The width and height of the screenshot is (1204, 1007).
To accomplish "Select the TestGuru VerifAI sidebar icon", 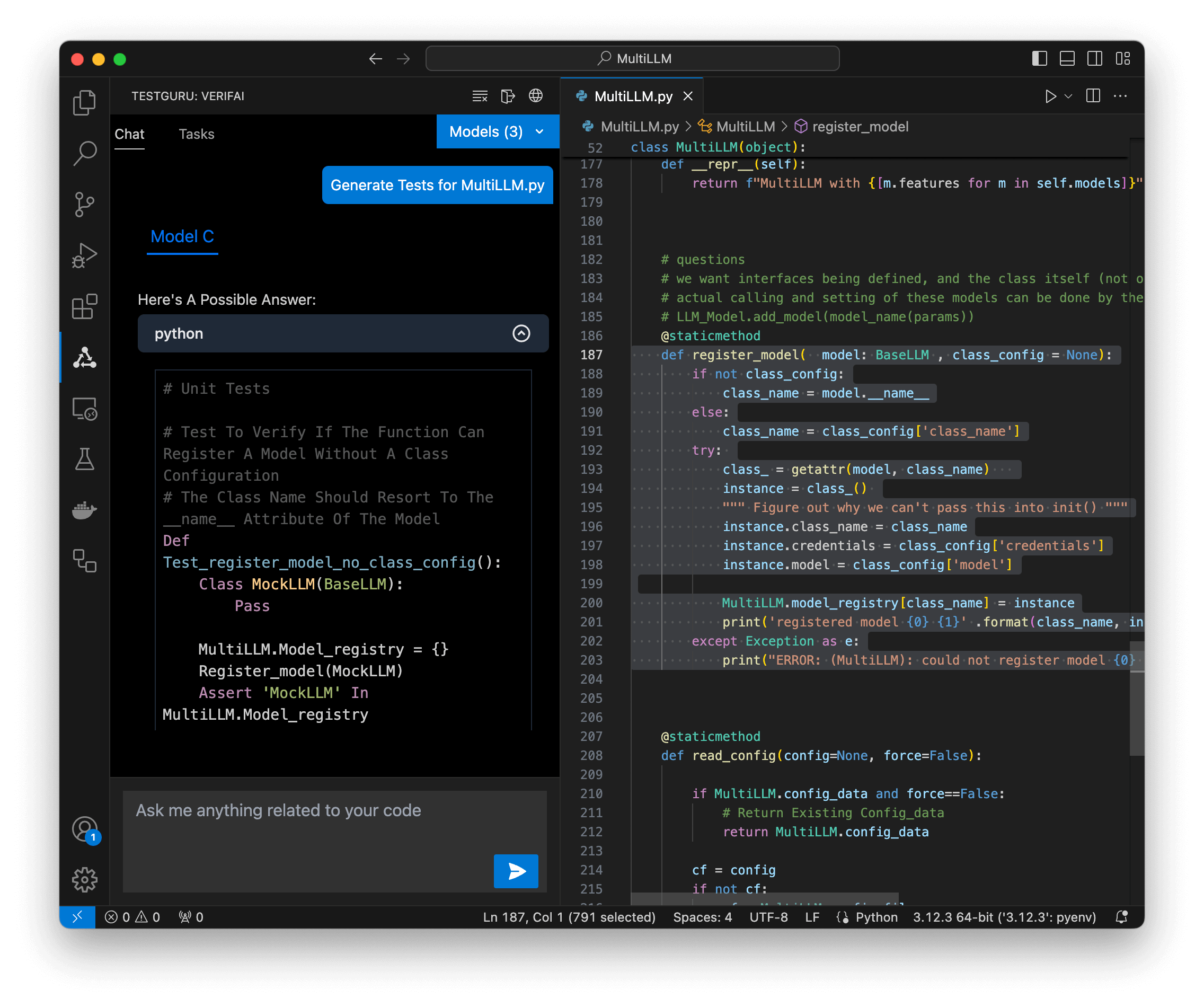I will click(84, 357).
